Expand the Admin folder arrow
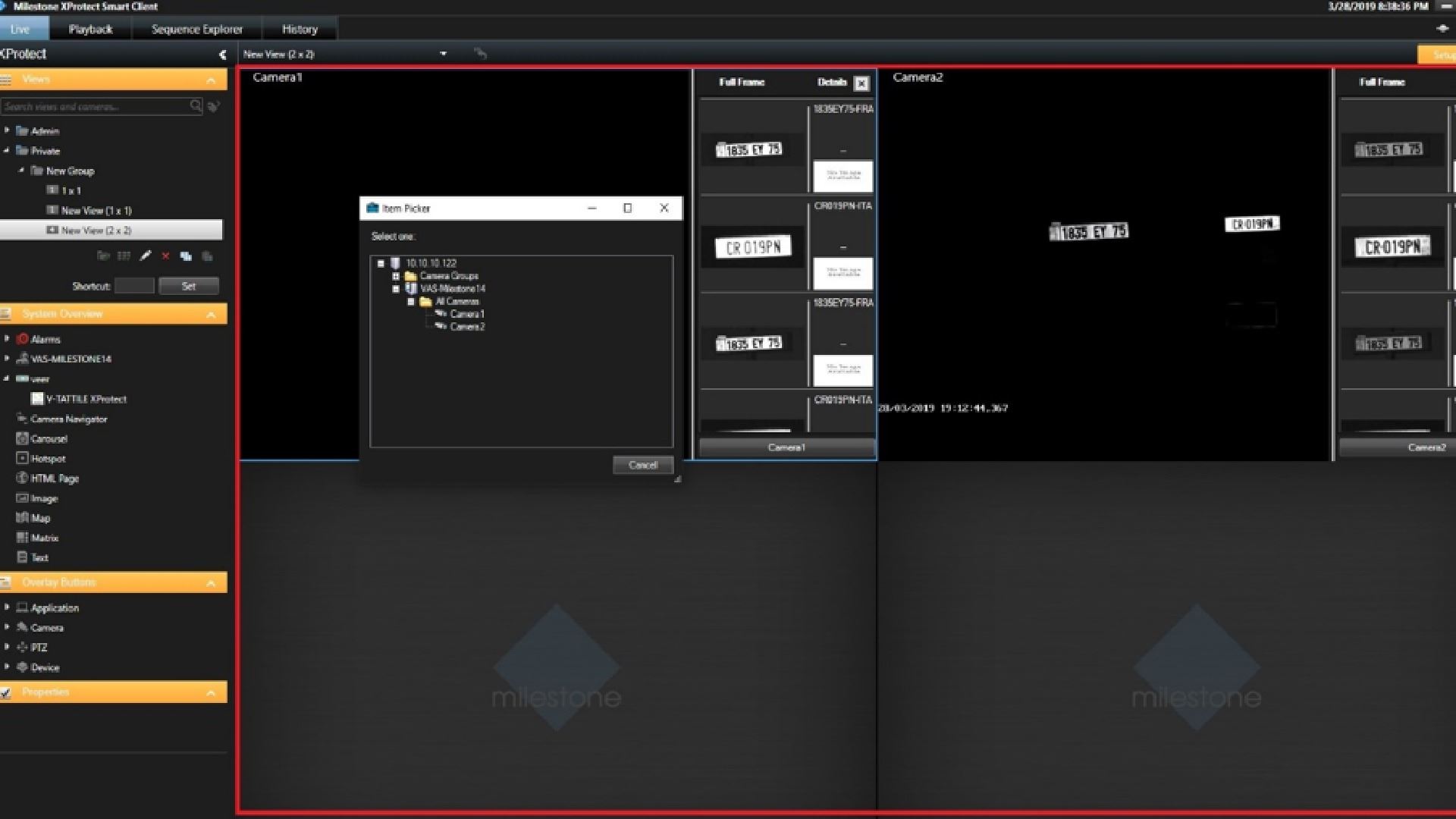 (x=7, y=130)
